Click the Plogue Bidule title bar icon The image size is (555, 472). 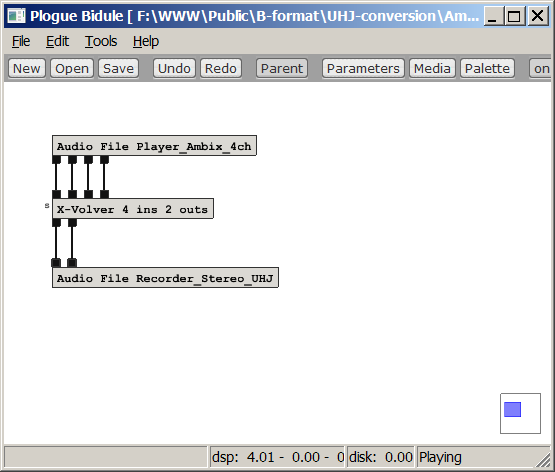coord(16,16)
